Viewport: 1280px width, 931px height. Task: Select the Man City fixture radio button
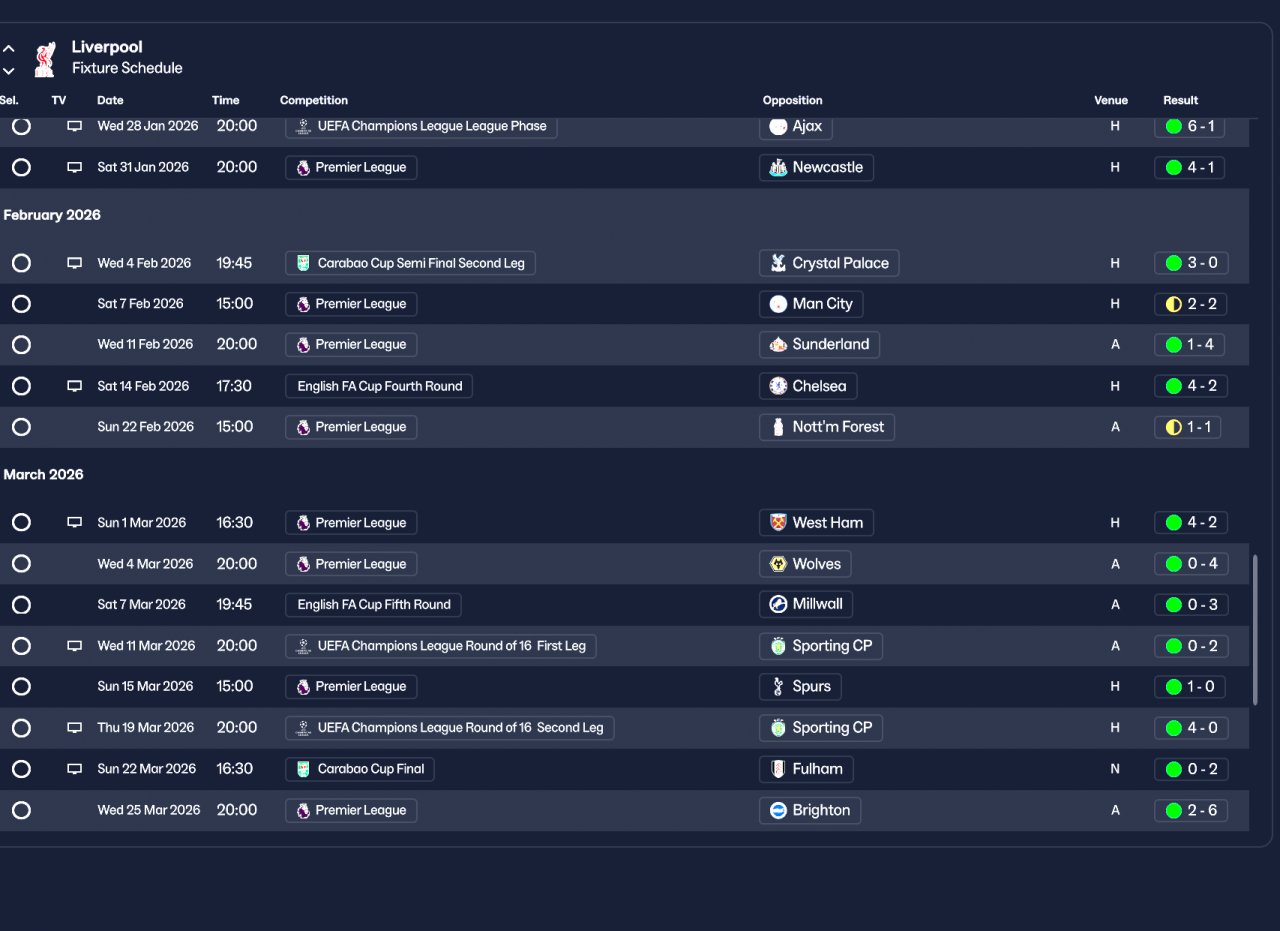(x=21, y=304)
